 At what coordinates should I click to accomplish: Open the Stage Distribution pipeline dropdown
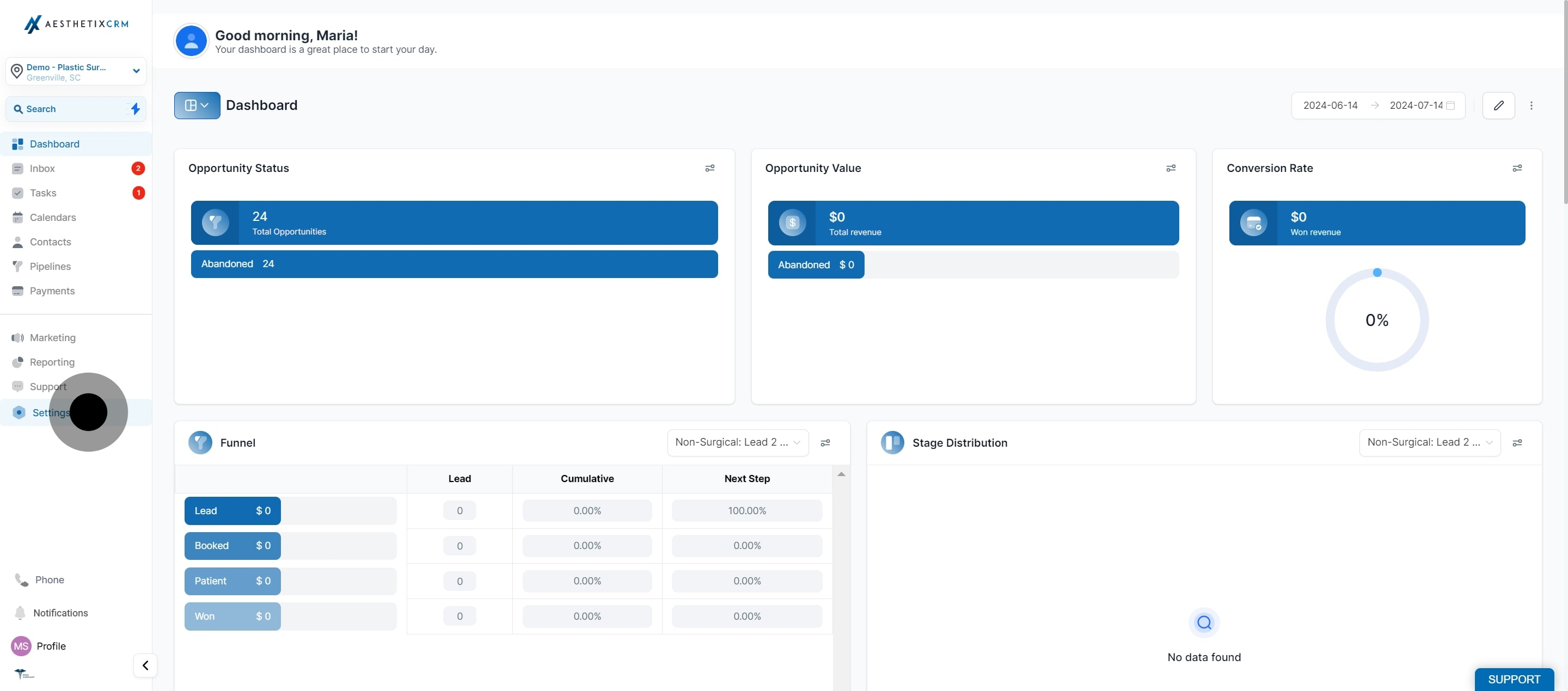pos(1429,443)
